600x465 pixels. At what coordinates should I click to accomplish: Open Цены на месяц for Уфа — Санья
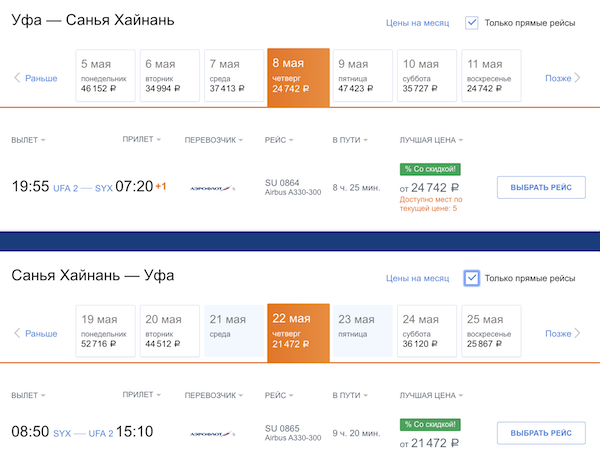(x=418, y=23)
